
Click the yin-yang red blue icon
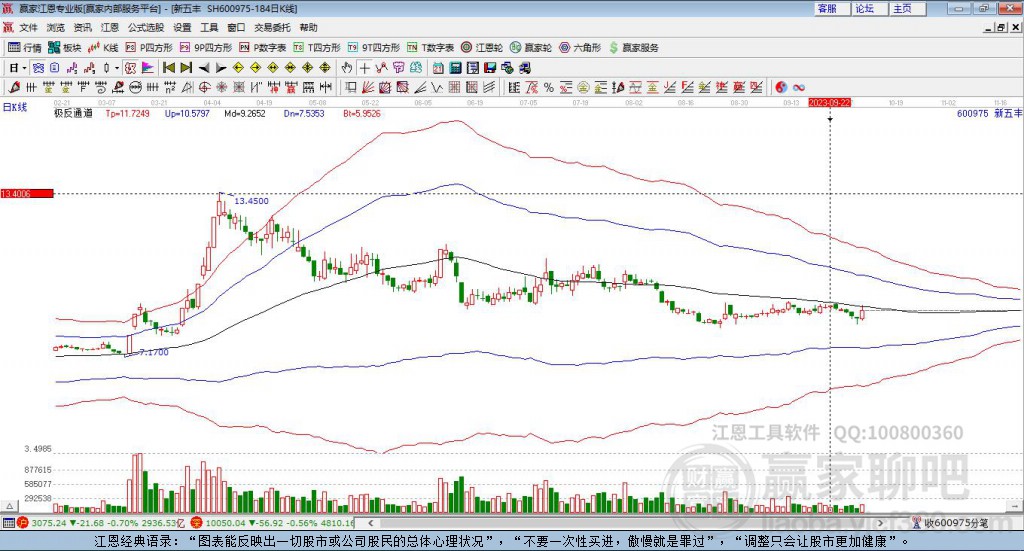click(781, 87)
